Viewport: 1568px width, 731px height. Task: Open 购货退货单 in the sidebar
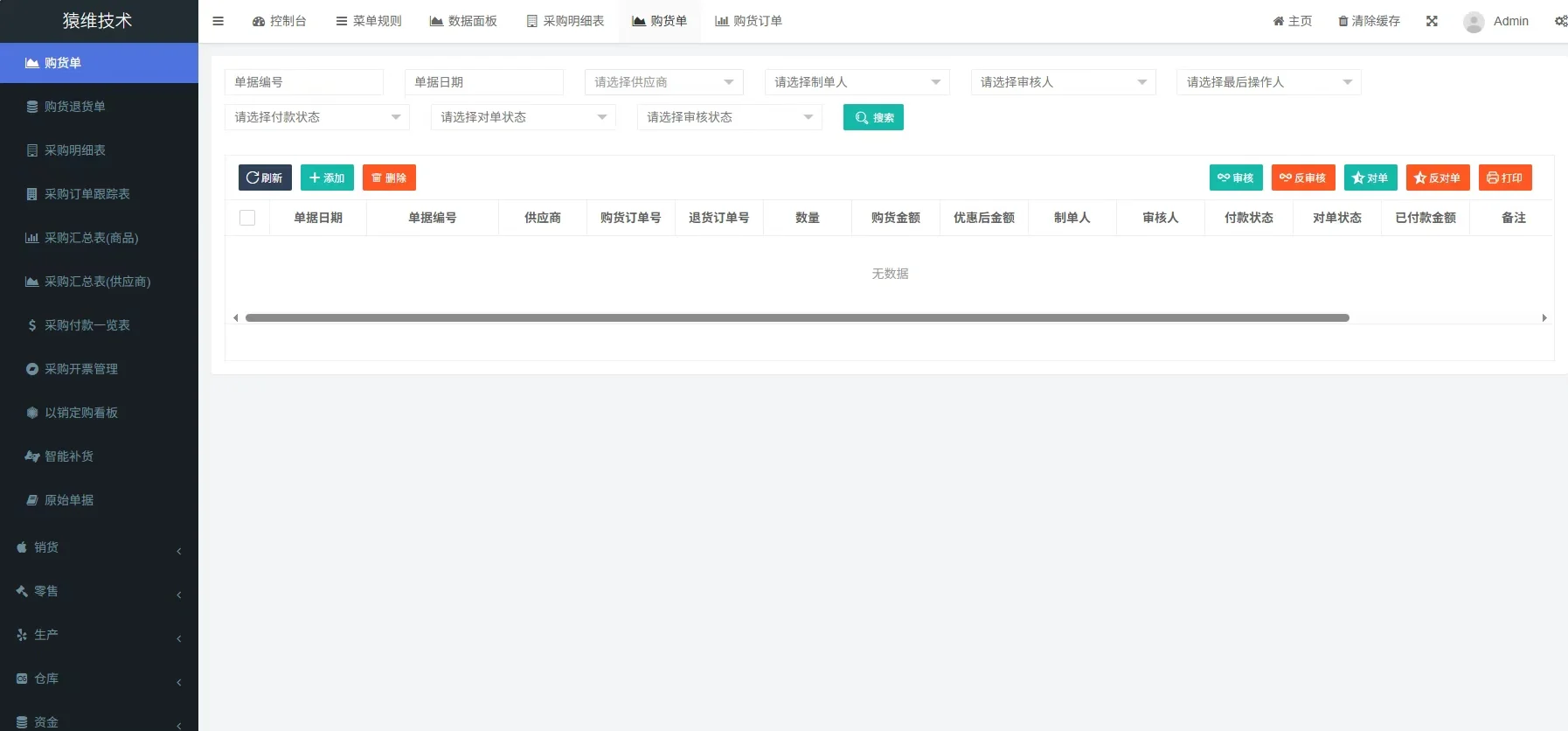tap(100, 107)
